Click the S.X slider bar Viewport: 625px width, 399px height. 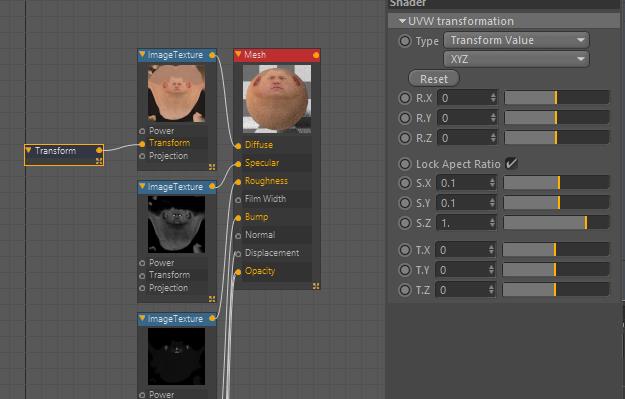point(556,183)
